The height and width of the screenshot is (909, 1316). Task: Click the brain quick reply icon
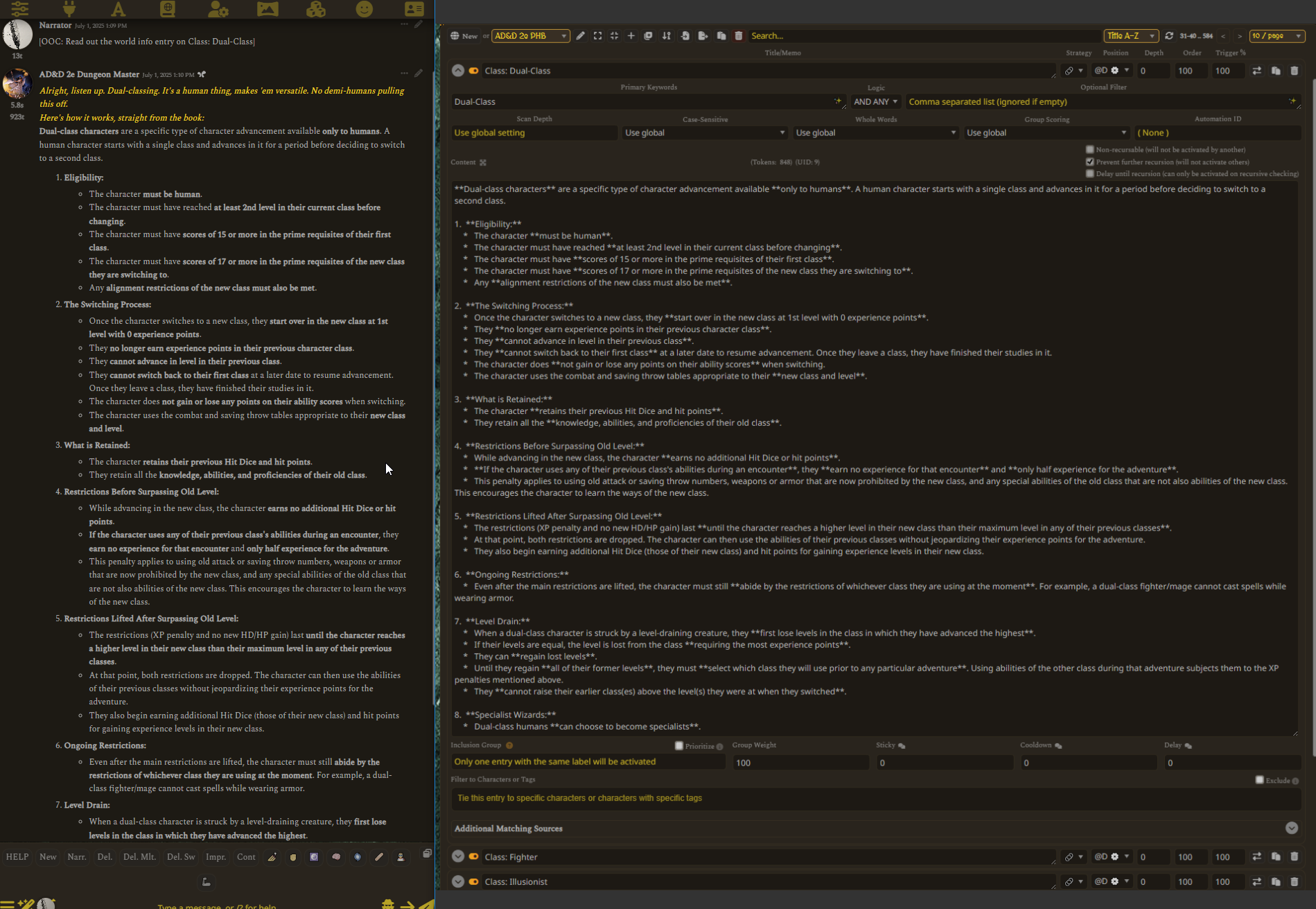click(x=336, y=857)
